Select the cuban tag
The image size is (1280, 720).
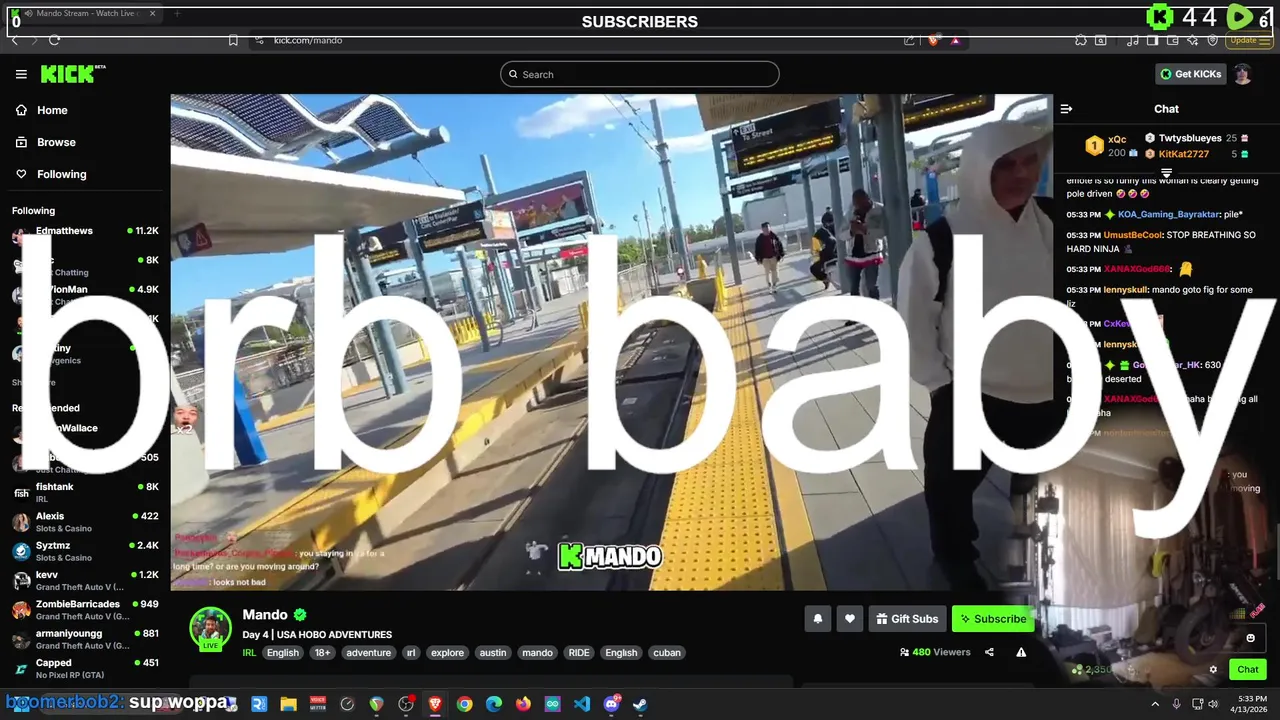point(667,653)
